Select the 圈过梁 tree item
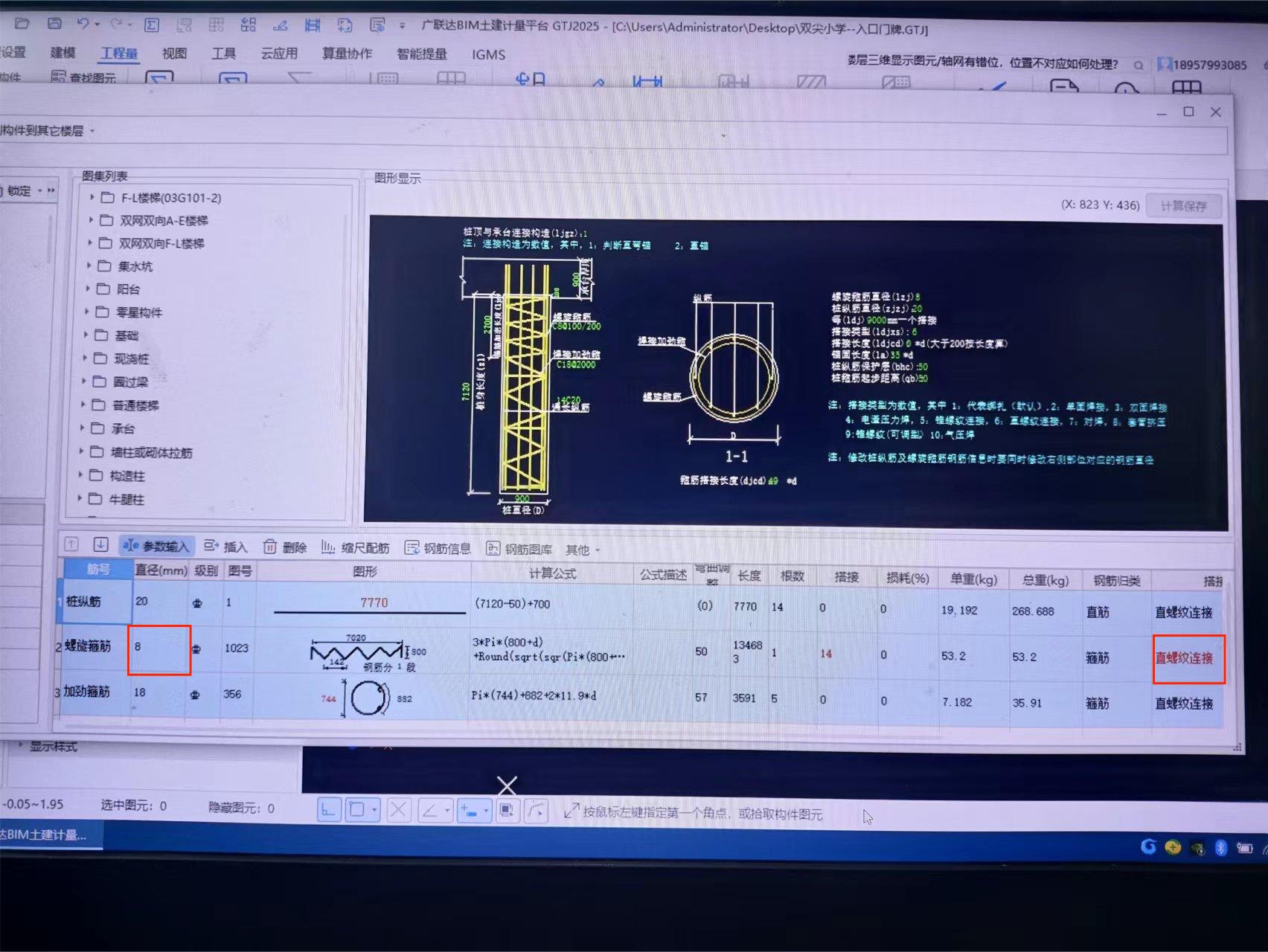This screenshot has height=952, width=1268. [x=130, y=382]
